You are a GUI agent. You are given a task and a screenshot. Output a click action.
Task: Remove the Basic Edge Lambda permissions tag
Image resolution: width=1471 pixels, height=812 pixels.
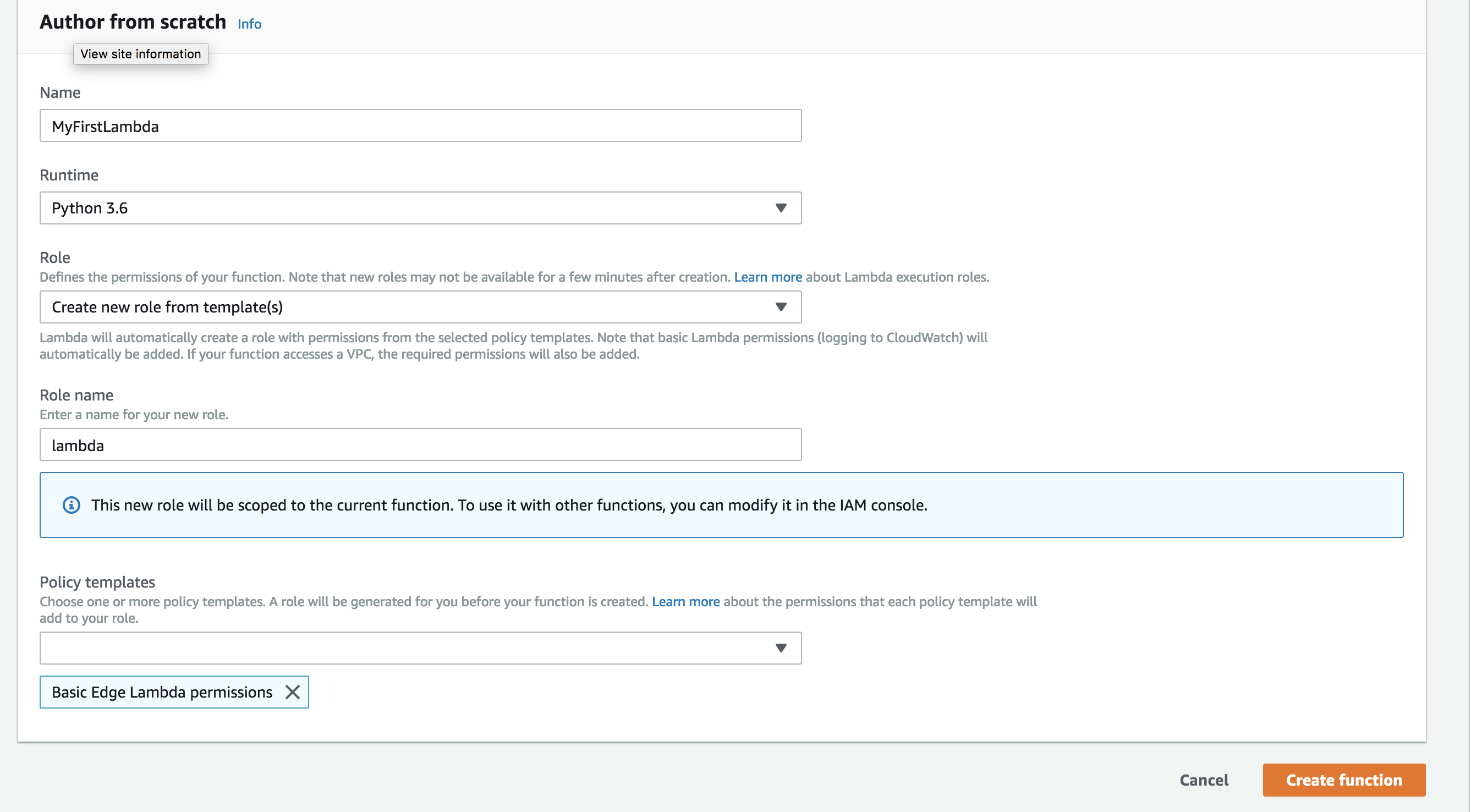(x=292, y=692)
